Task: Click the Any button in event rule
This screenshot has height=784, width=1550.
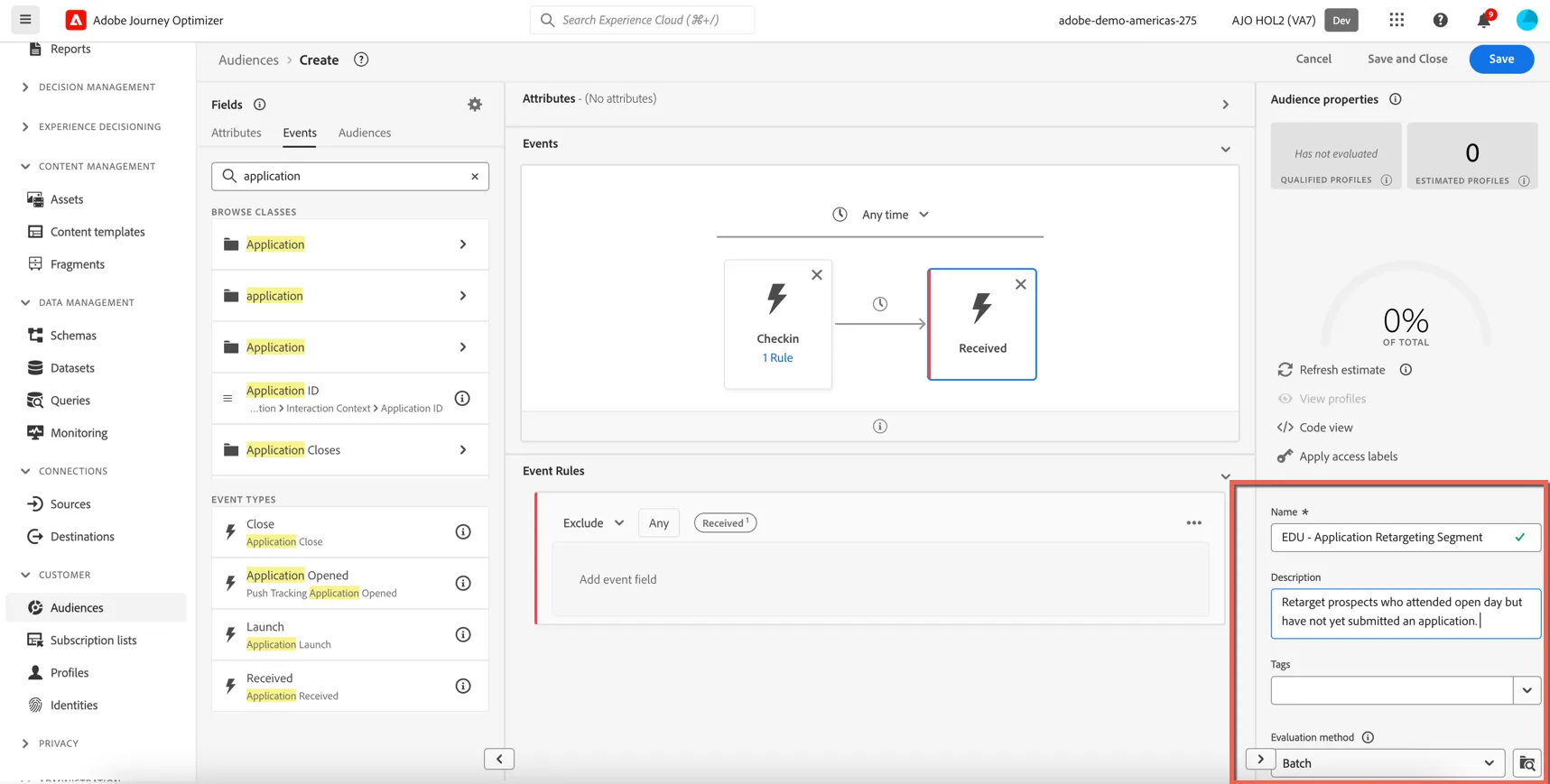Action: [x=659, y=523]
